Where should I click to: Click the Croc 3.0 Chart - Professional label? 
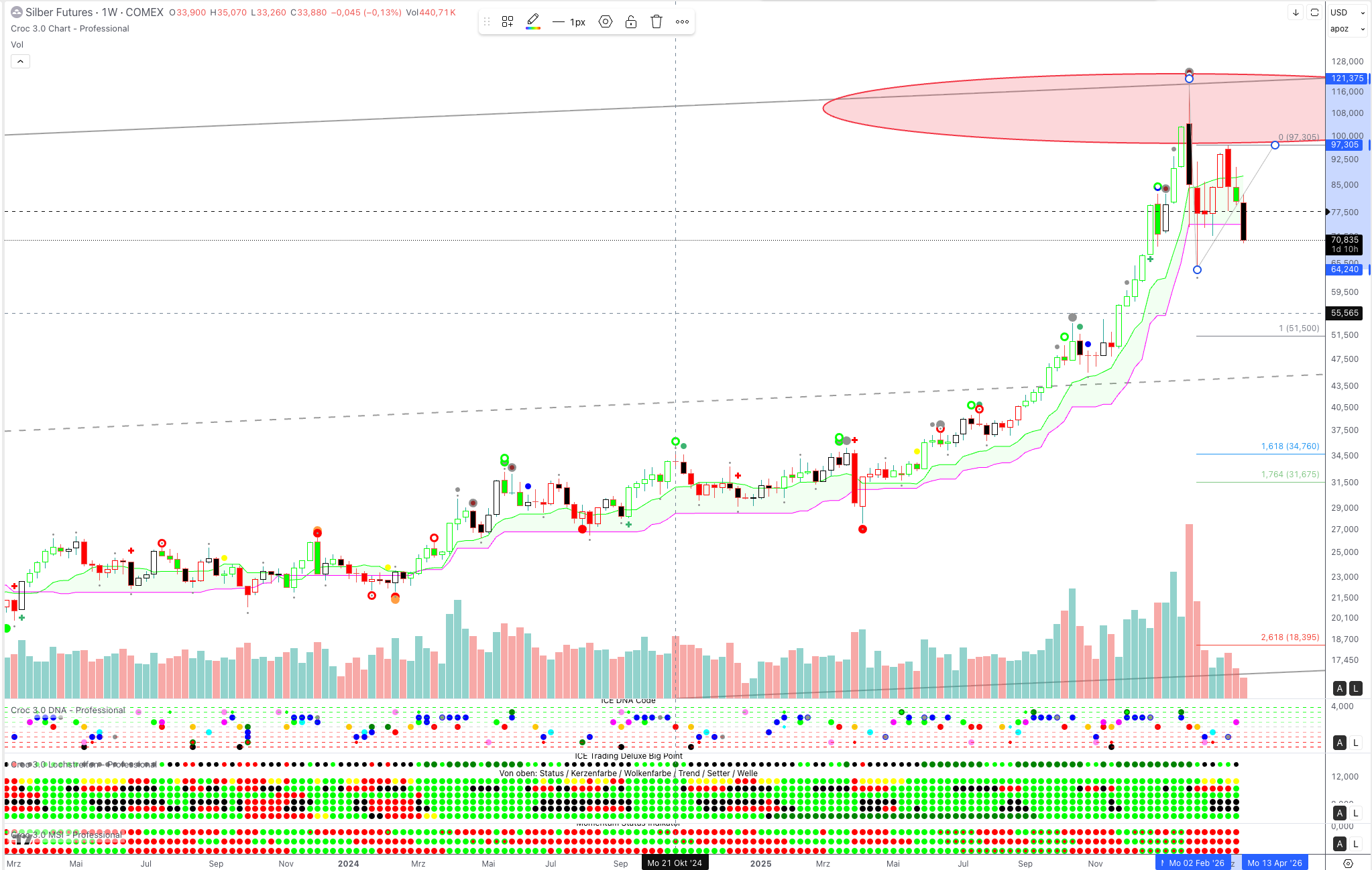tap(70, 29)
